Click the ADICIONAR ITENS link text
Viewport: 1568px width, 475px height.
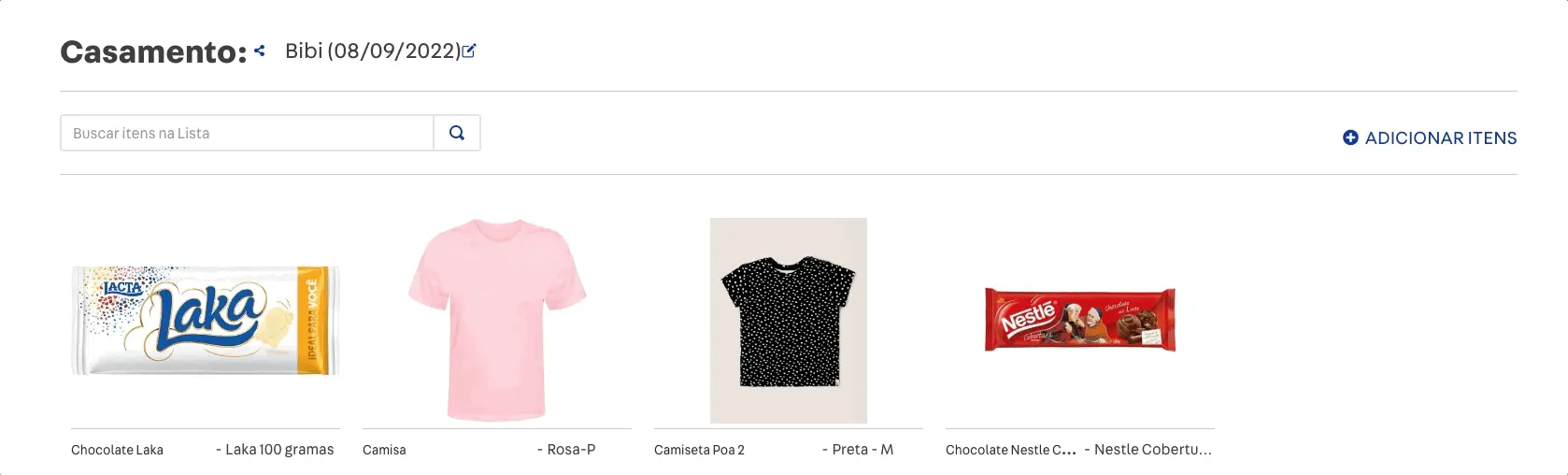[1440, 138]
